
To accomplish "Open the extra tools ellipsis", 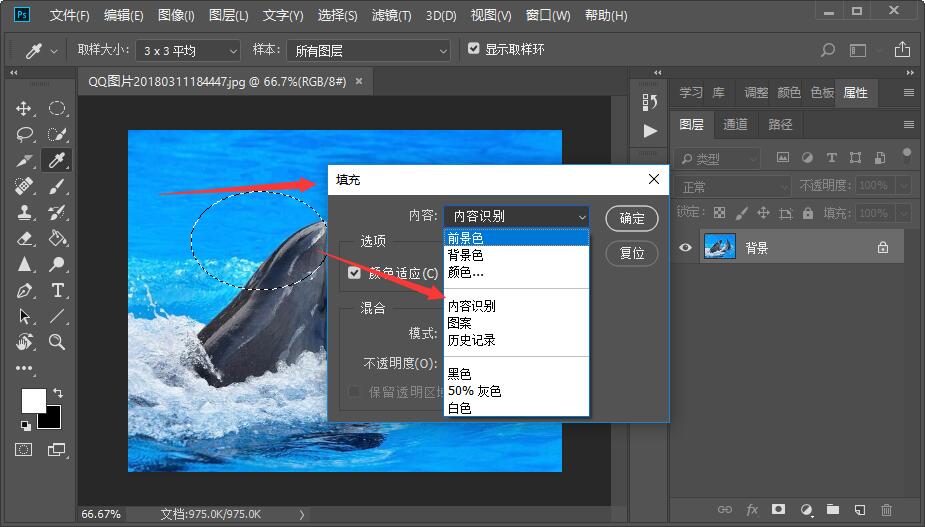I will [24, 368].
